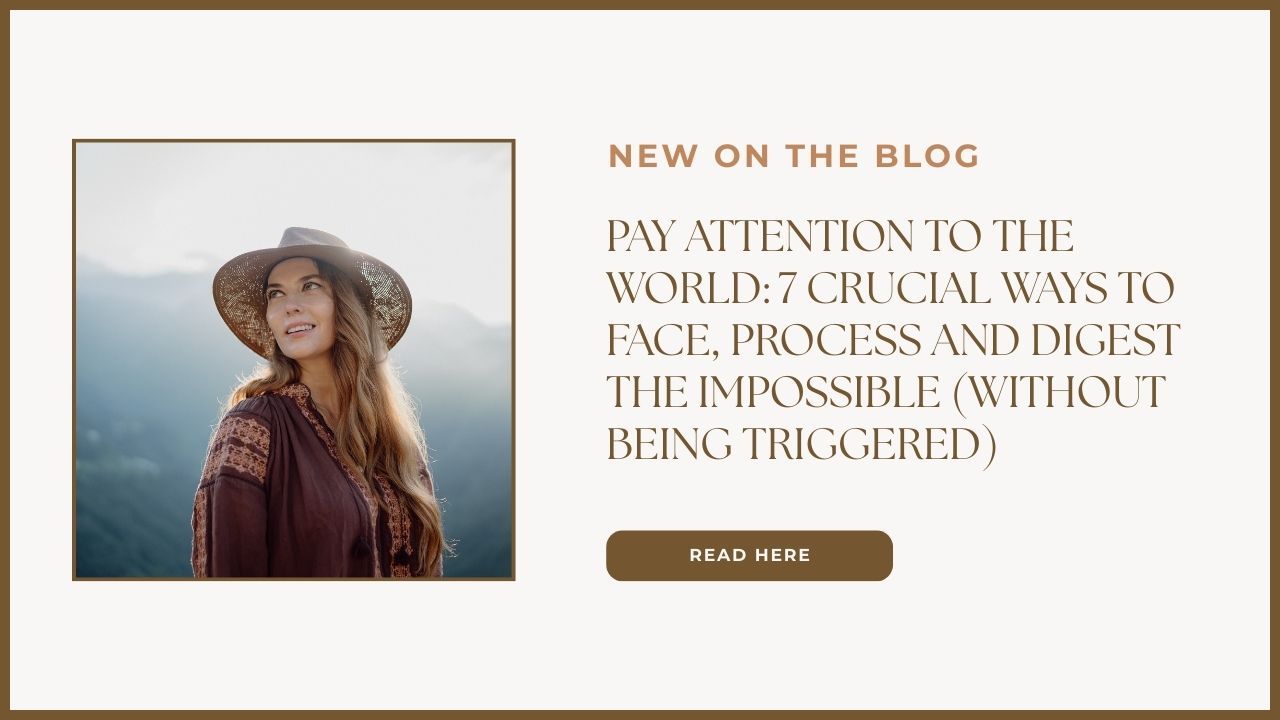Open the woman in hat photo

pyautogui.click(x=293, y=359)
